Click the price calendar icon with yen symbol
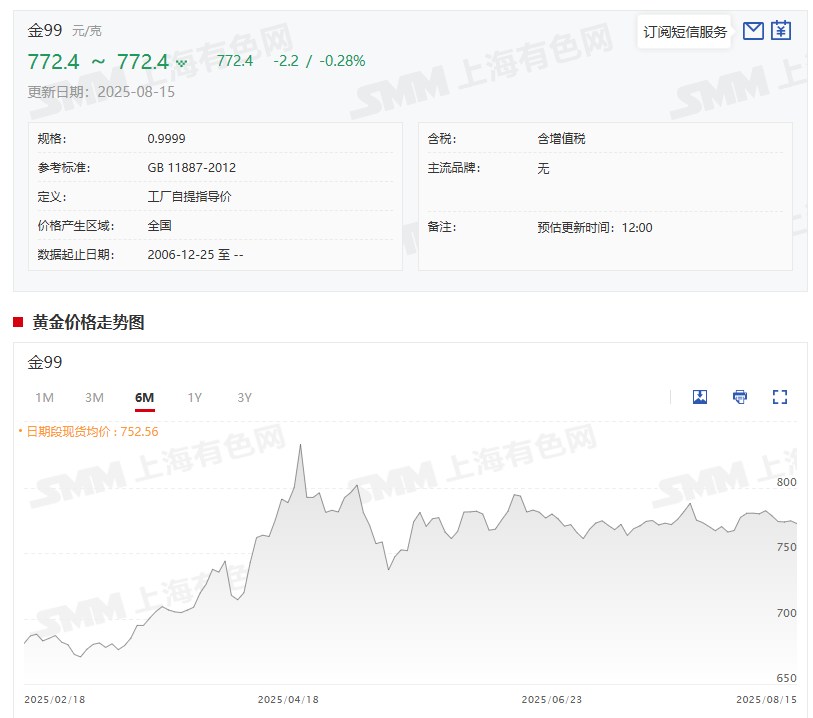The height and width of the screenshot is (718, 813). tap(781, 31)
